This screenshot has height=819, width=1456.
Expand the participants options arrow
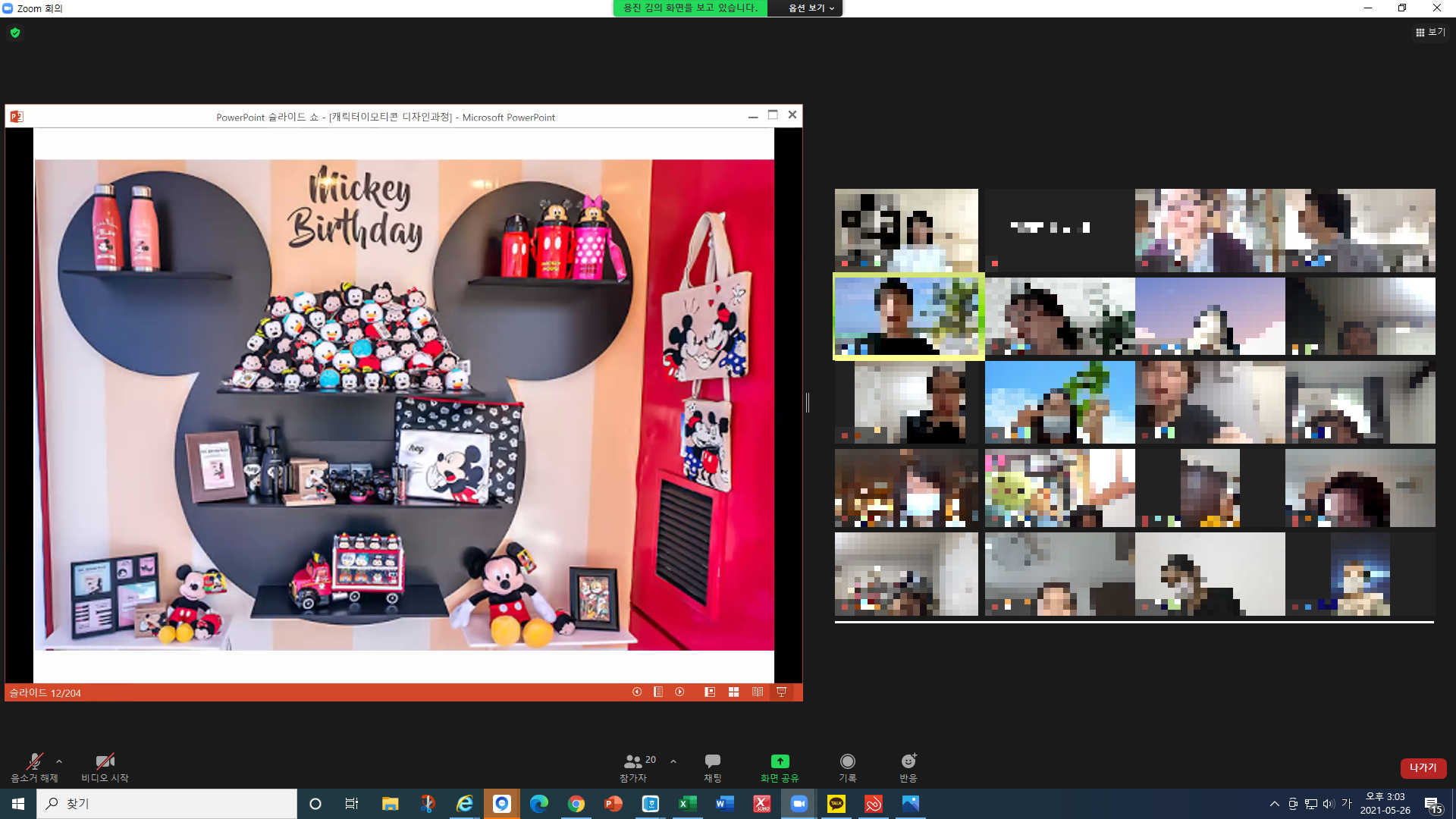click(673, 761)
